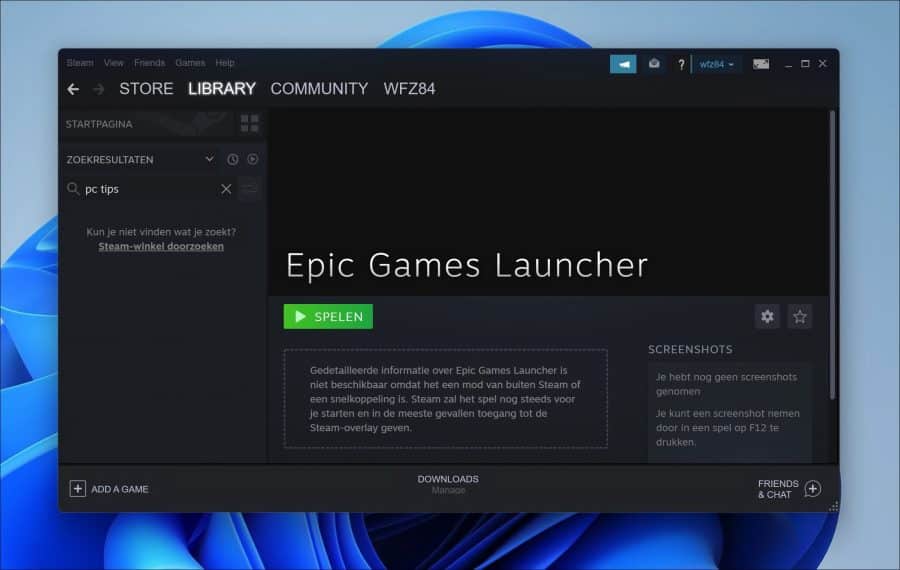Viewport: 900px width, 570px height.
Task: Click plus icon to add a game
Action: click(77, 488)
